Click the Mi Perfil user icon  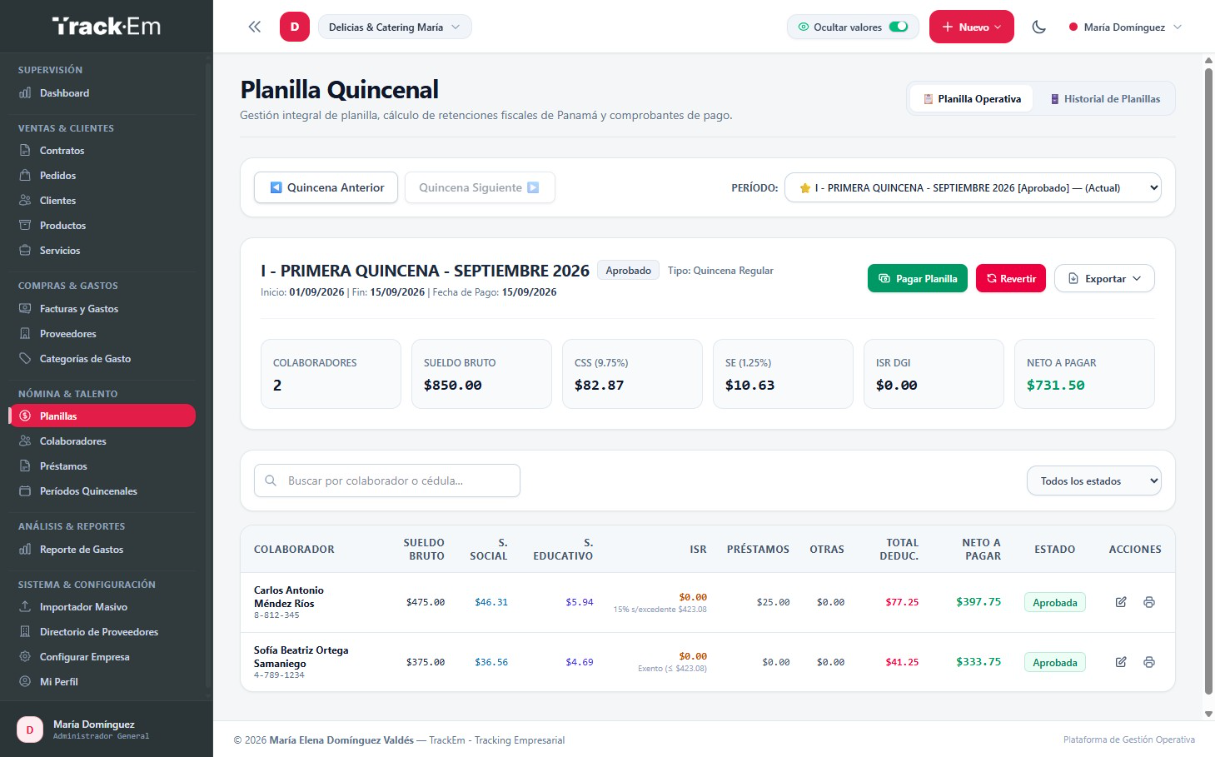(x=26, y=682)
